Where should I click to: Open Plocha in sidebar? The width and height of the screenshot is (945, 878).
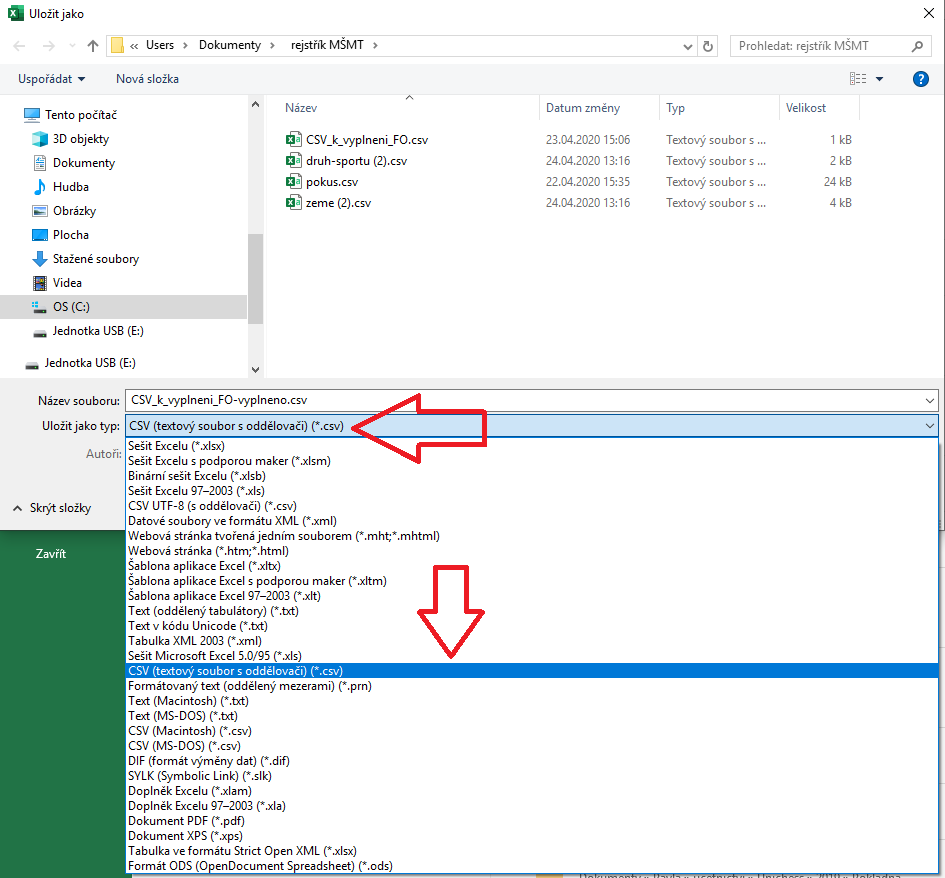point(71,235)
